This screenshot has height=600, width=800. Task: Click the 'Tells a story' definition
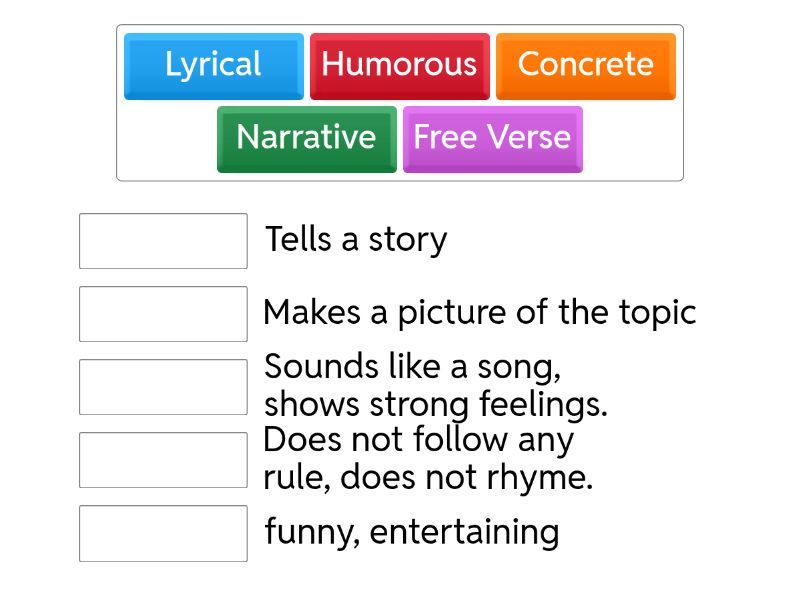tap(355, 240)
